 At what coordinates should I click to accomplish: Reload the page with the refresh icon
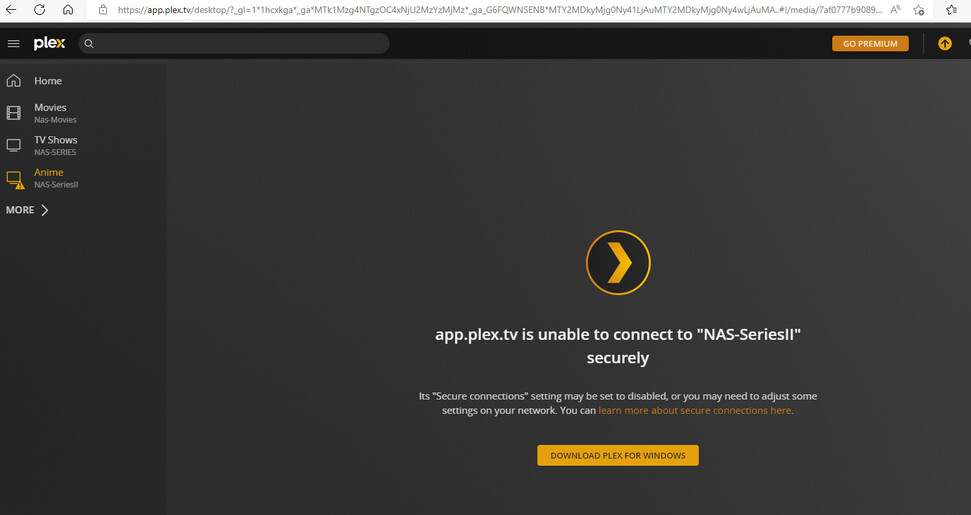(39, 9)
